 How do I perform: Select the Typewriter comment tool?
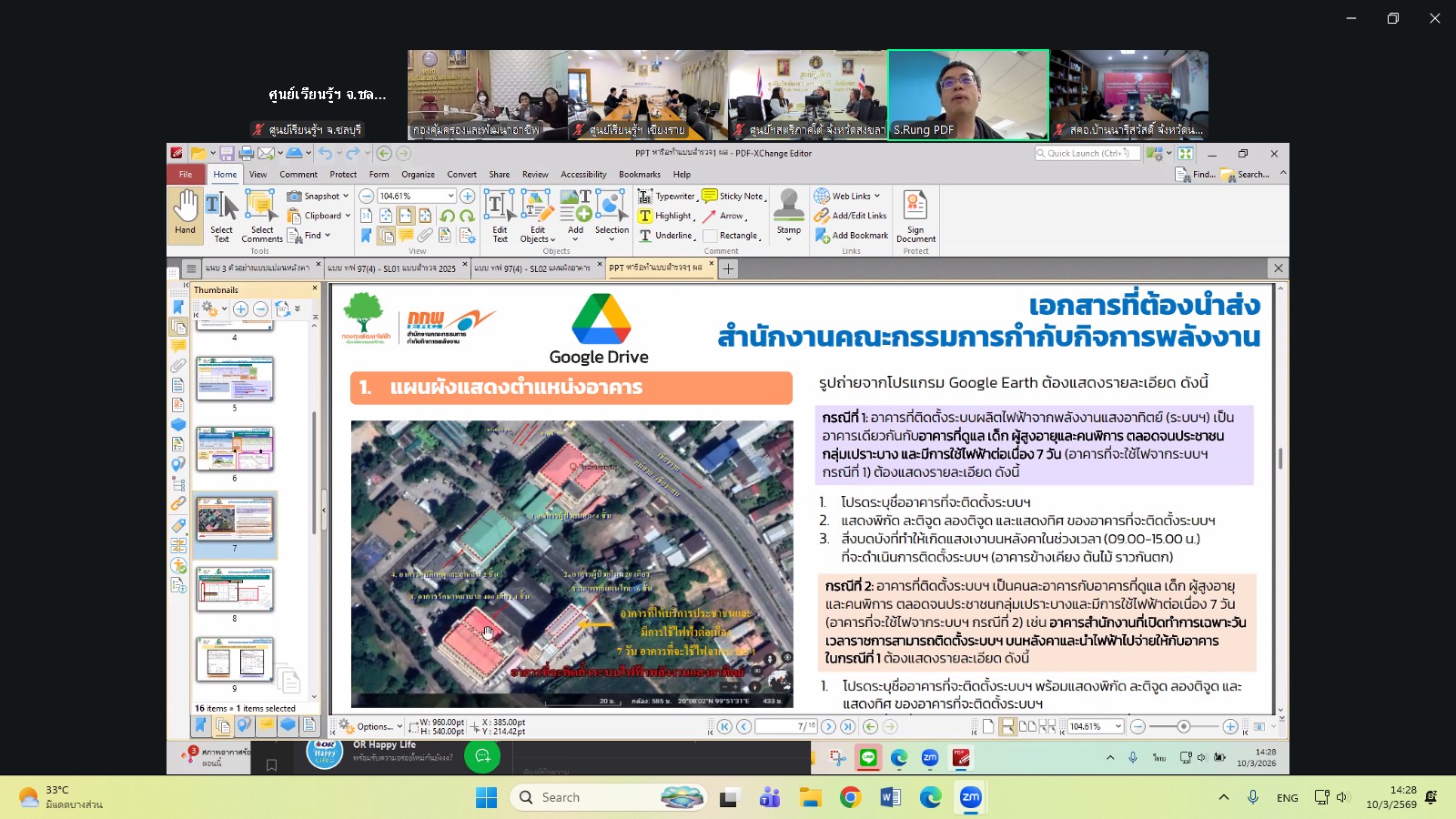pyautogui.click(x=667, y=197)
